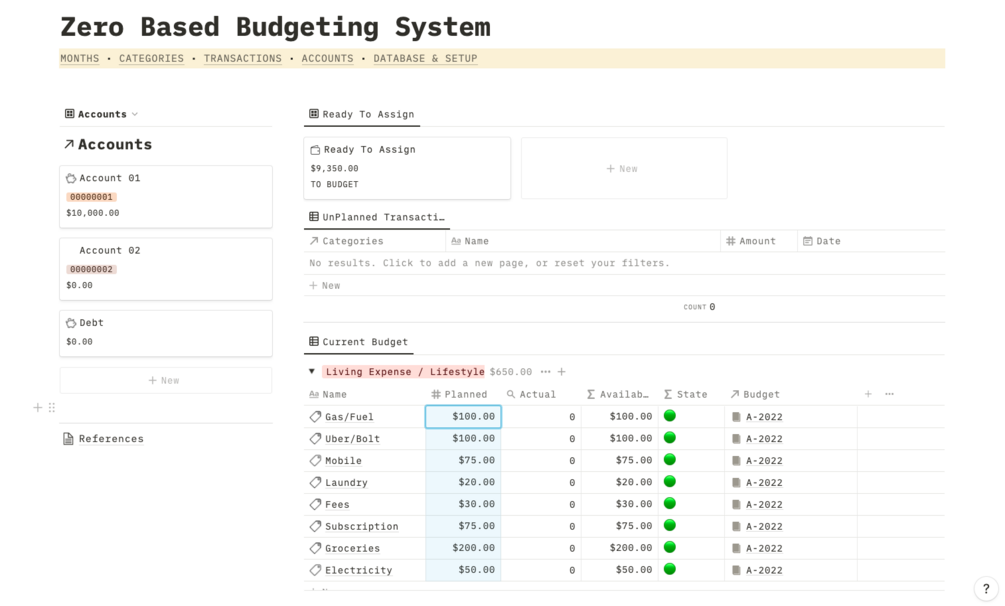
Task: Click the tag icon next to Mobile
Action: [x=315, y=460]
